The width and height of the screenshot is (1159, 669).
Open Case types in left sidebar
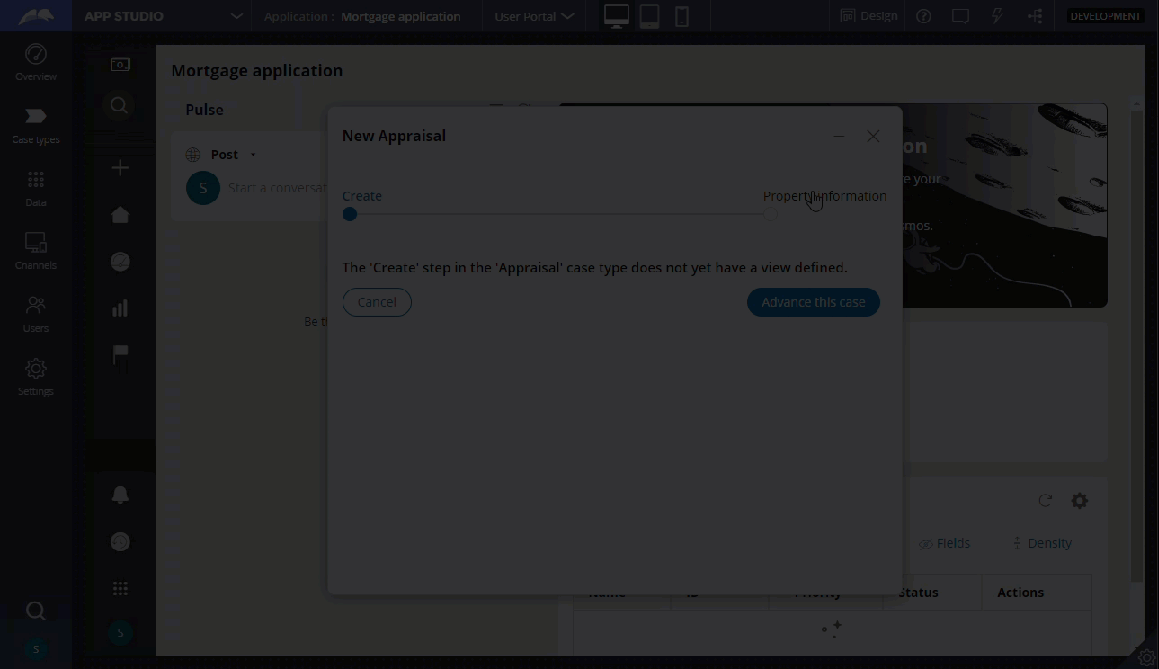[x=35, y=125]
